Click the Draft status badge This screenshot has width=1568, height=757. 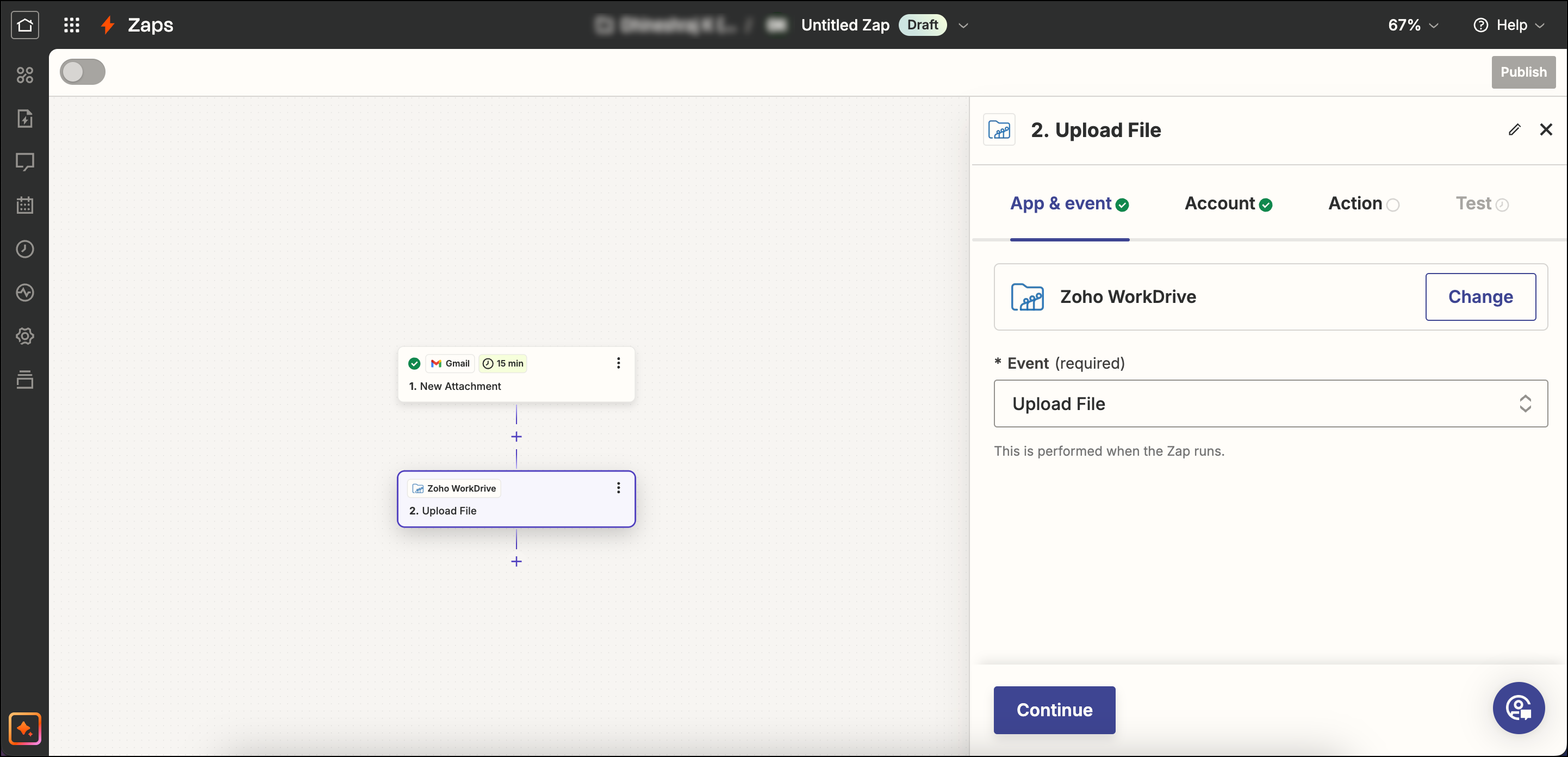tap(923, 25)
